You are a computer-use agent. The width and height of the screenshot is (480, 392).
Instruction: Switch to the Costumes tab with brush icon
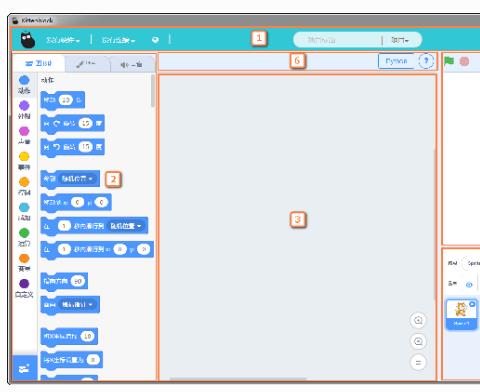click(86, 64)
